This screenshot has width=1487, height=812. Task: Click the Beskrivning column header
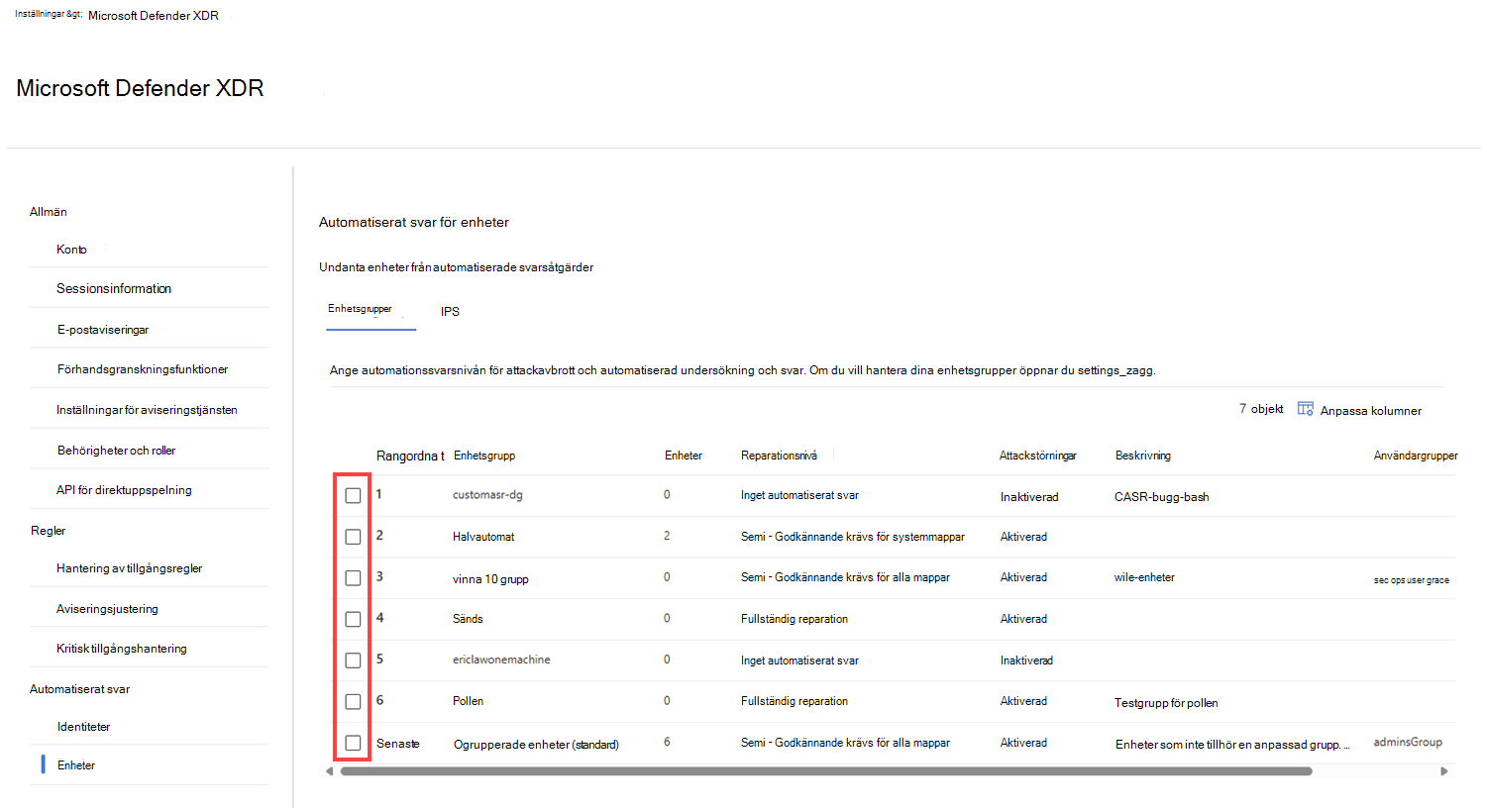point(1143,456)
